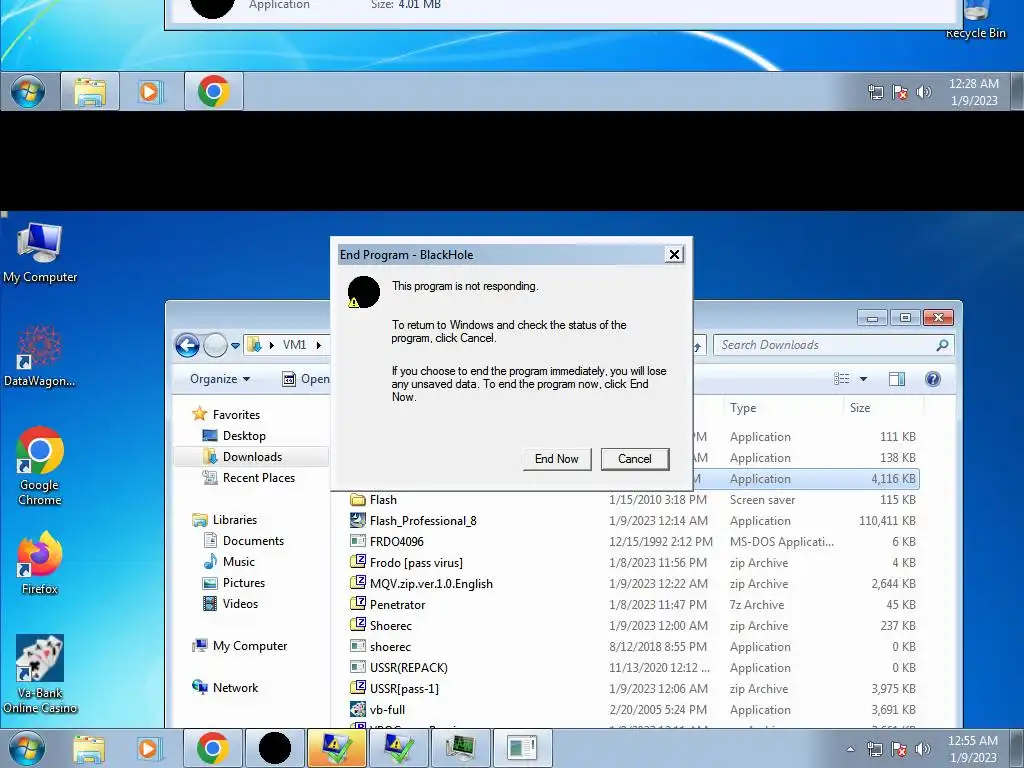Select Favorites in the navigation pane
The width and height of the screenshot is (1024, 768).
point(226,414)
